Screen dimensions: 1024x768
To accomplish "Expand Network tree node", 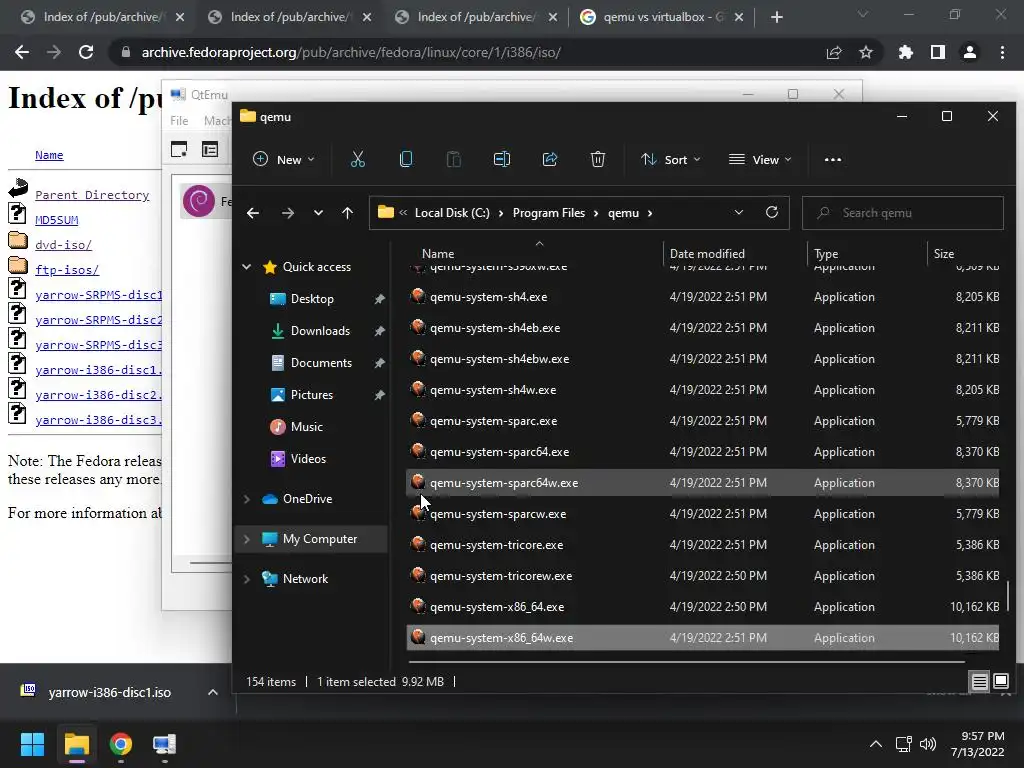I will [247, 579].
